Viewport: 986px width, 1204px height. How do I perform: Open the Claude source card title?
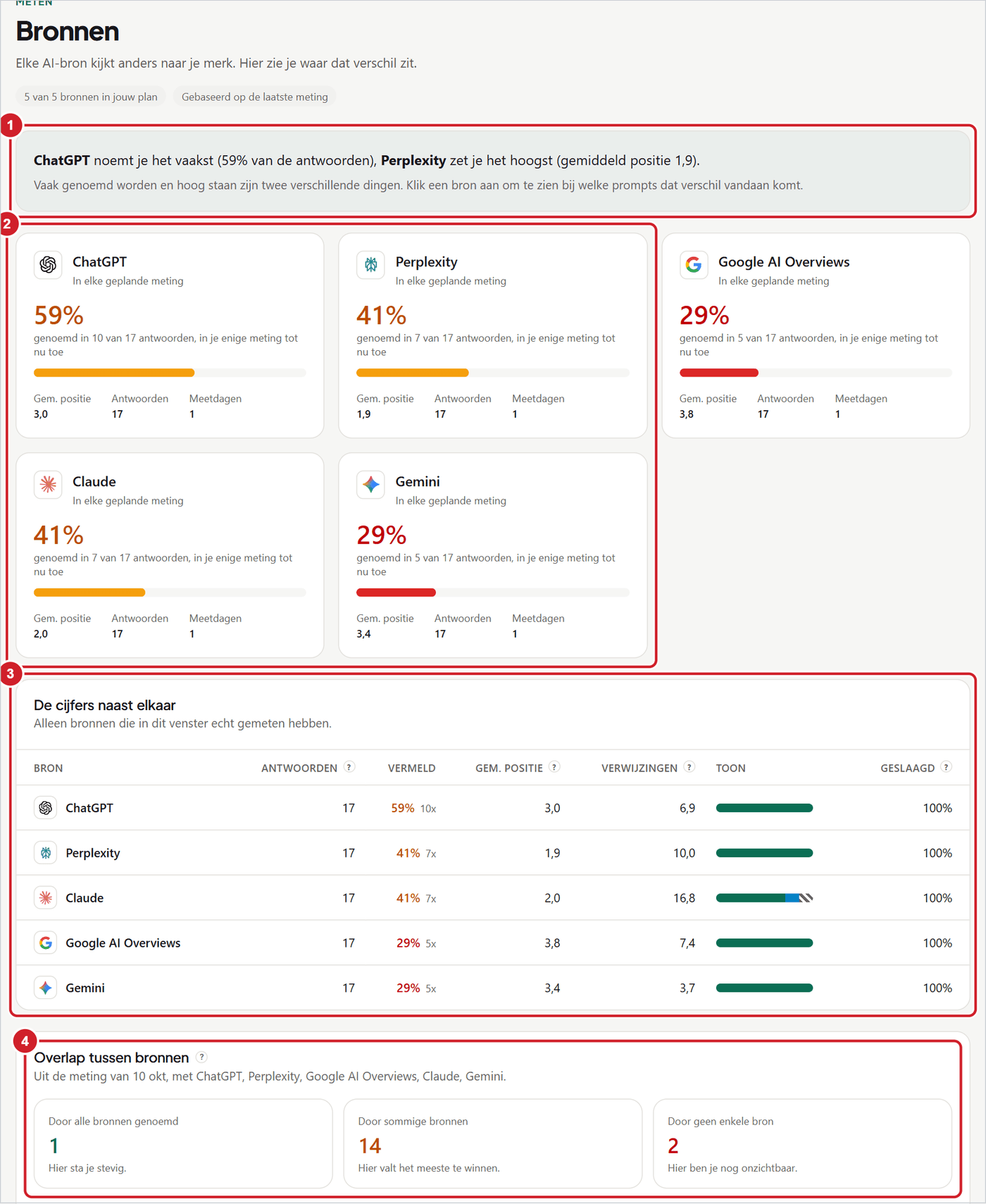94,482
